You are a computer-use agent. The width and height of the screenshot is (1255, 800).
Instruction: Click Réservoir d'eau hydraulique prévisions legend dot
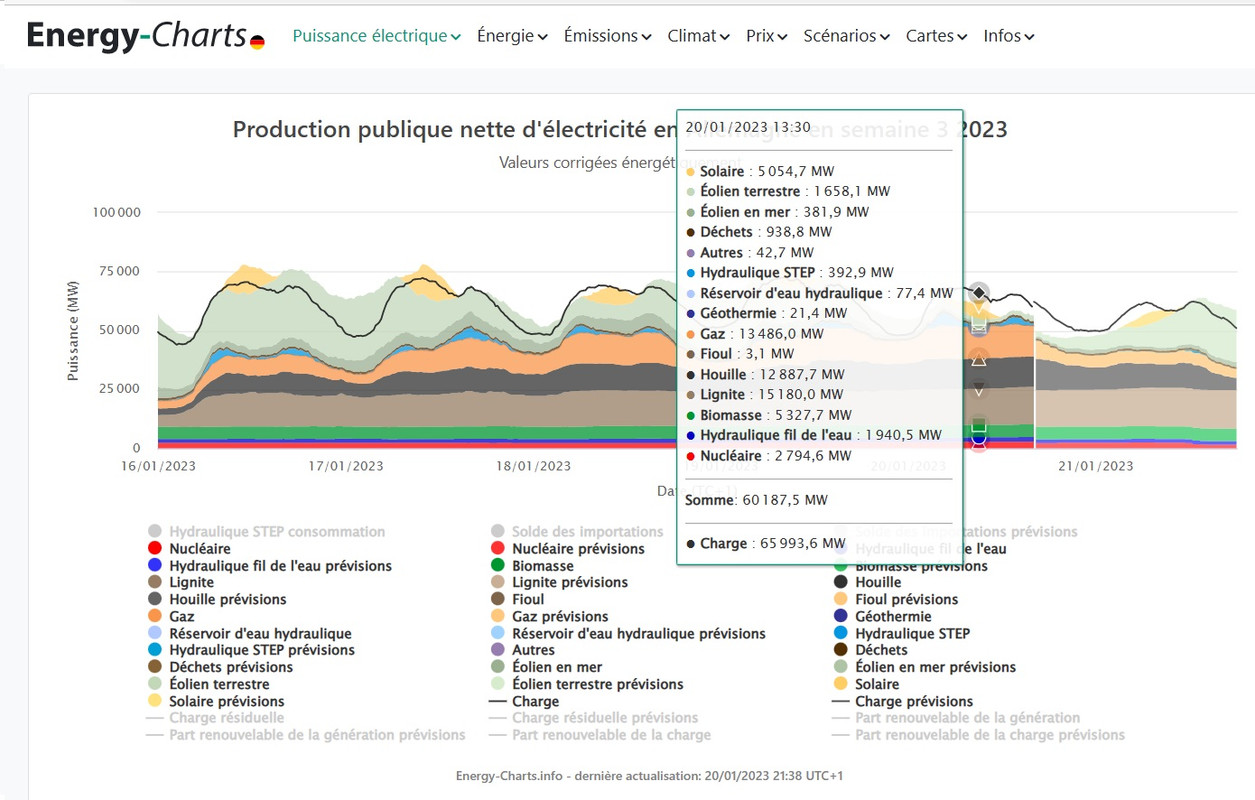(x=498, y=633)
